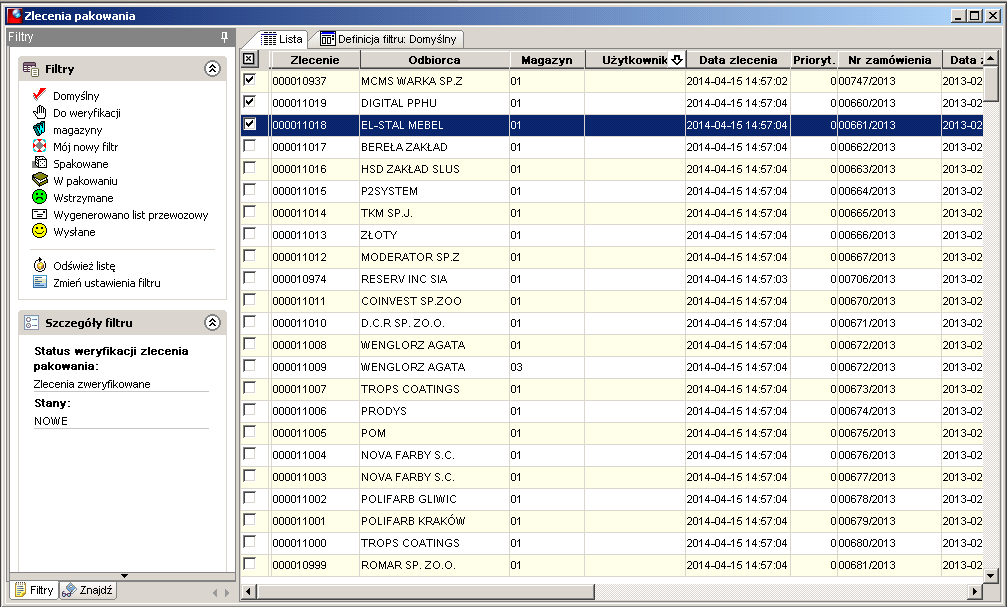Click the Lista tab grid icon
The height and width of the screenshot is (607, 1007).
coord(268,39)
